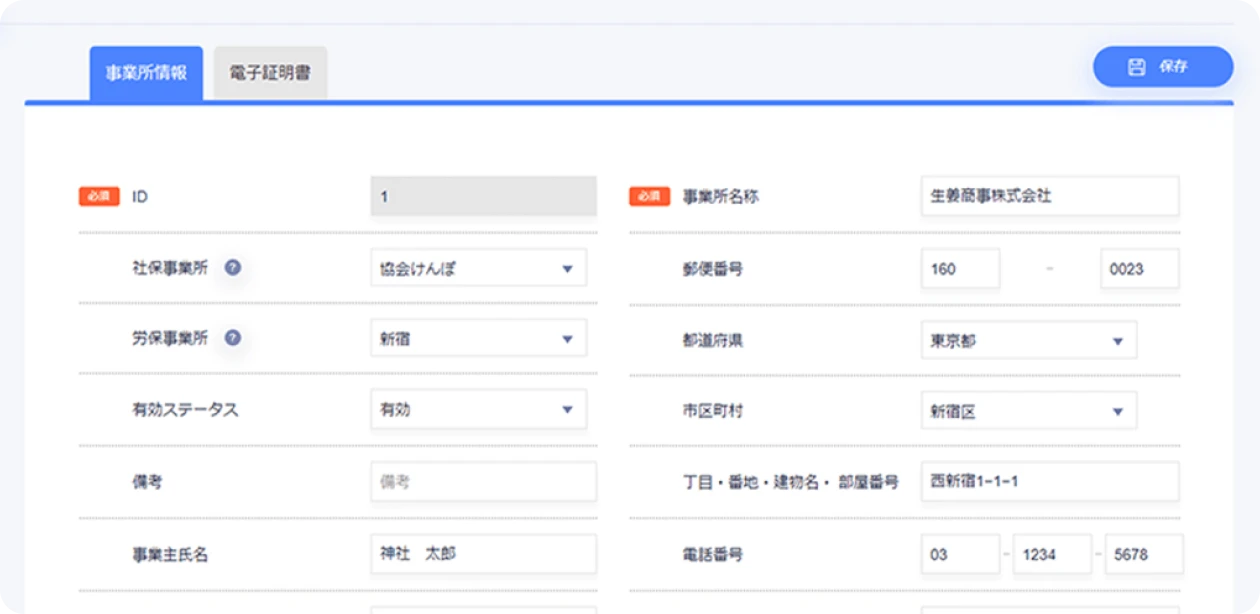Click the 事業所名称 text field
The width and height of the screenshot is (1260, 614).
tap(1049, 196)
